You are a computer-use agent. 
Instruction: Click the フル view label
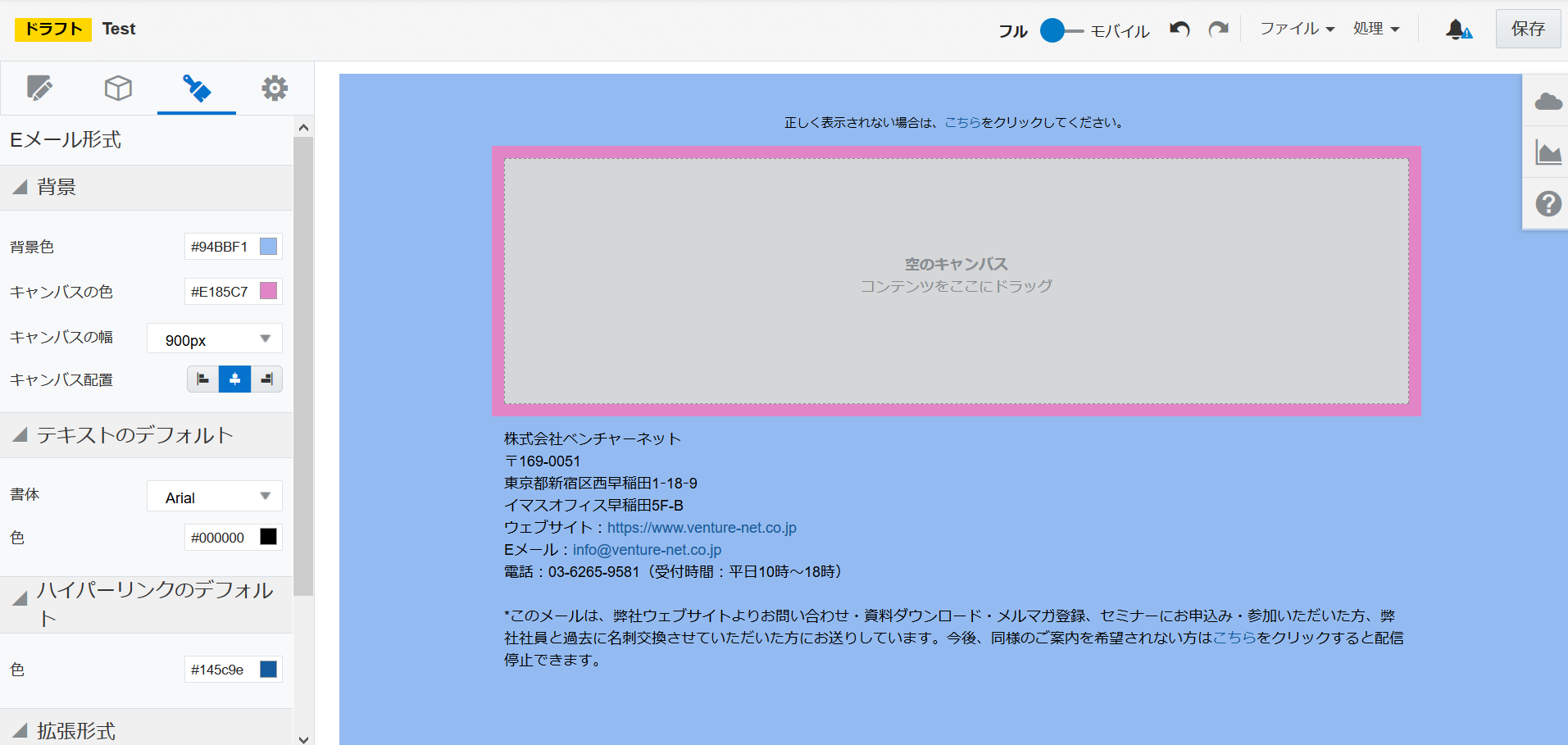coord(1013,31)
